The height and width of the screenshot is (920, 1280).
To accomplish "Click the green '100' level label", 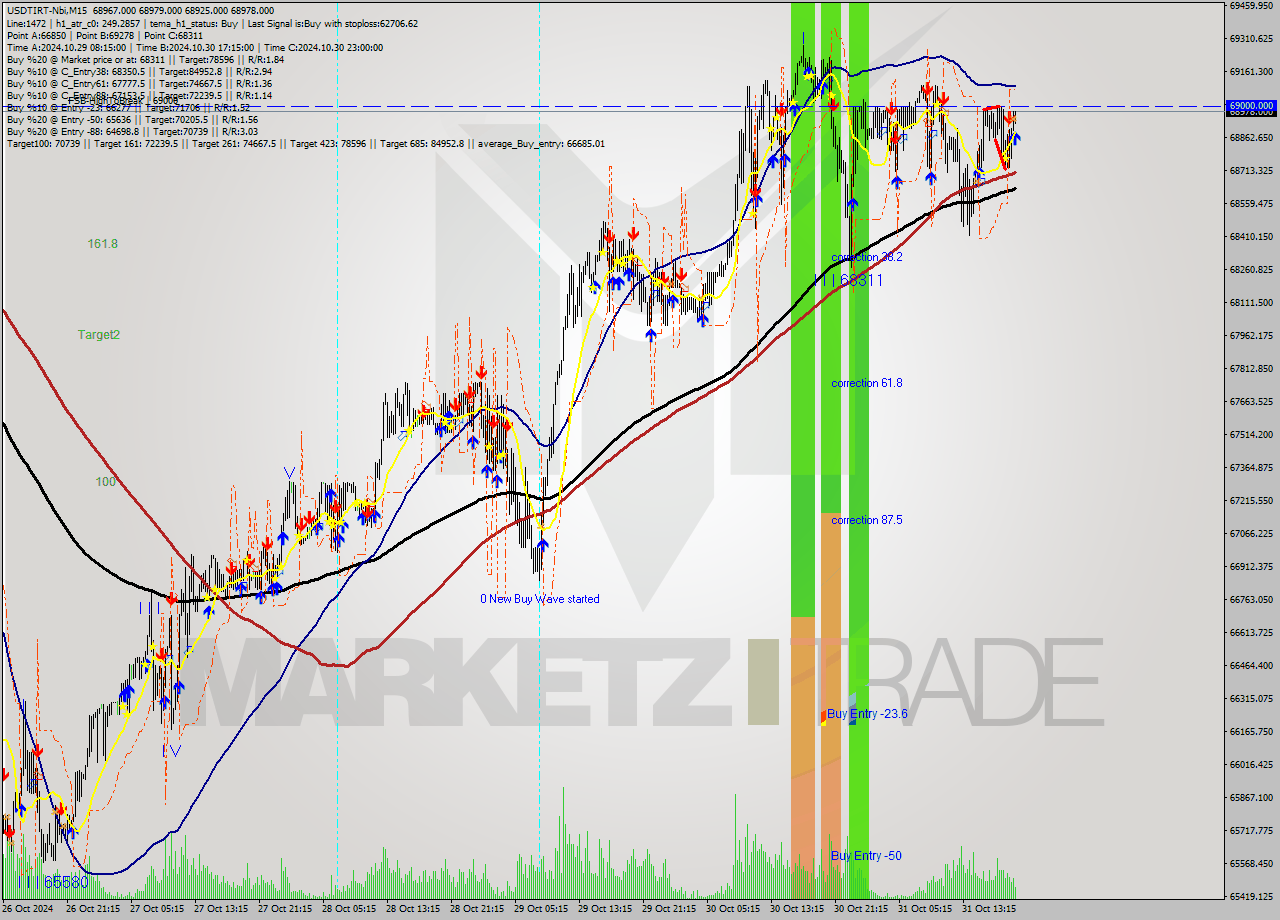I will click(106, 482).
